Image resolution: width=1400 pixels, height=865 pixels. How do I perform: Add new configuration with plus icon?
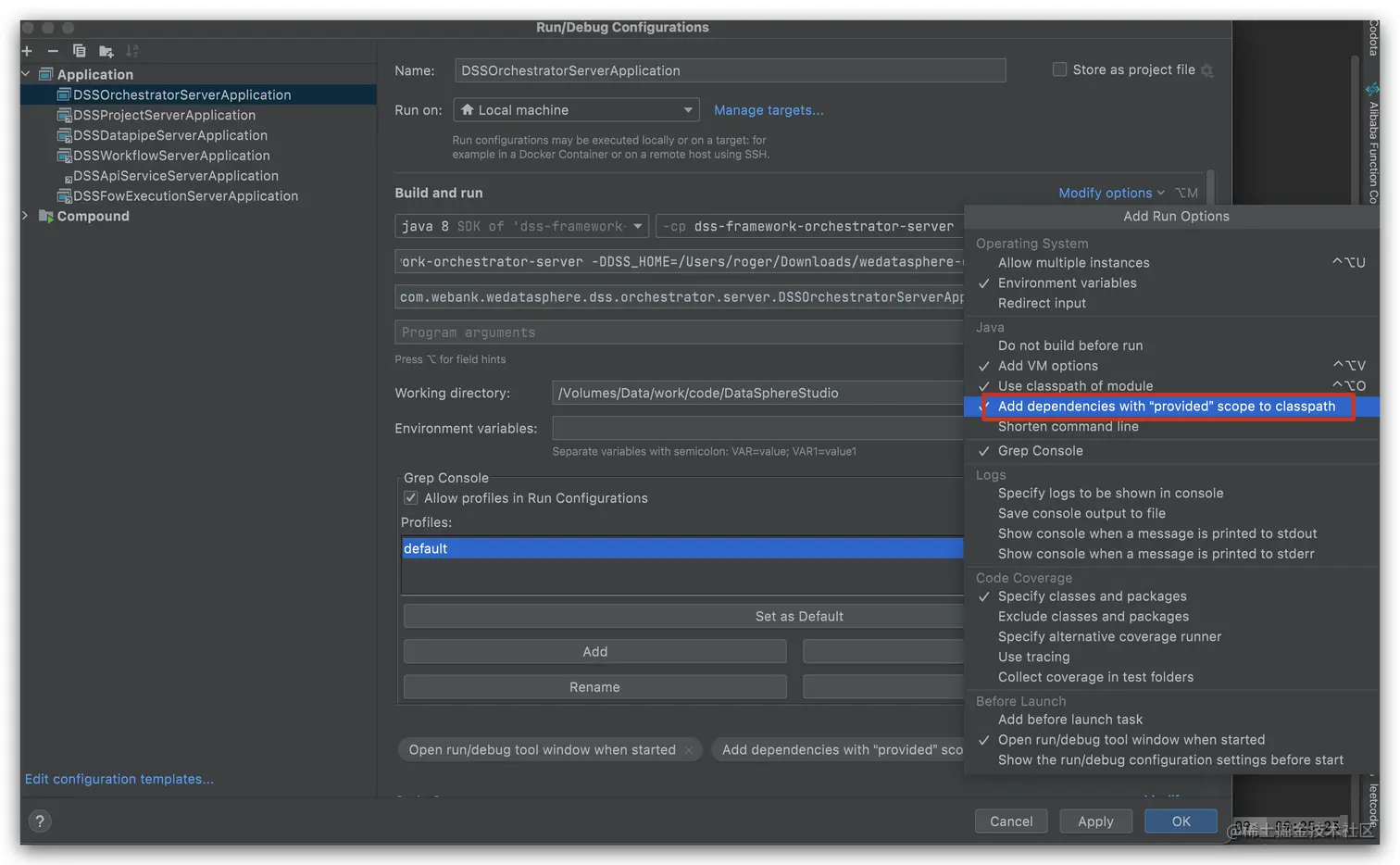[27, 51]
